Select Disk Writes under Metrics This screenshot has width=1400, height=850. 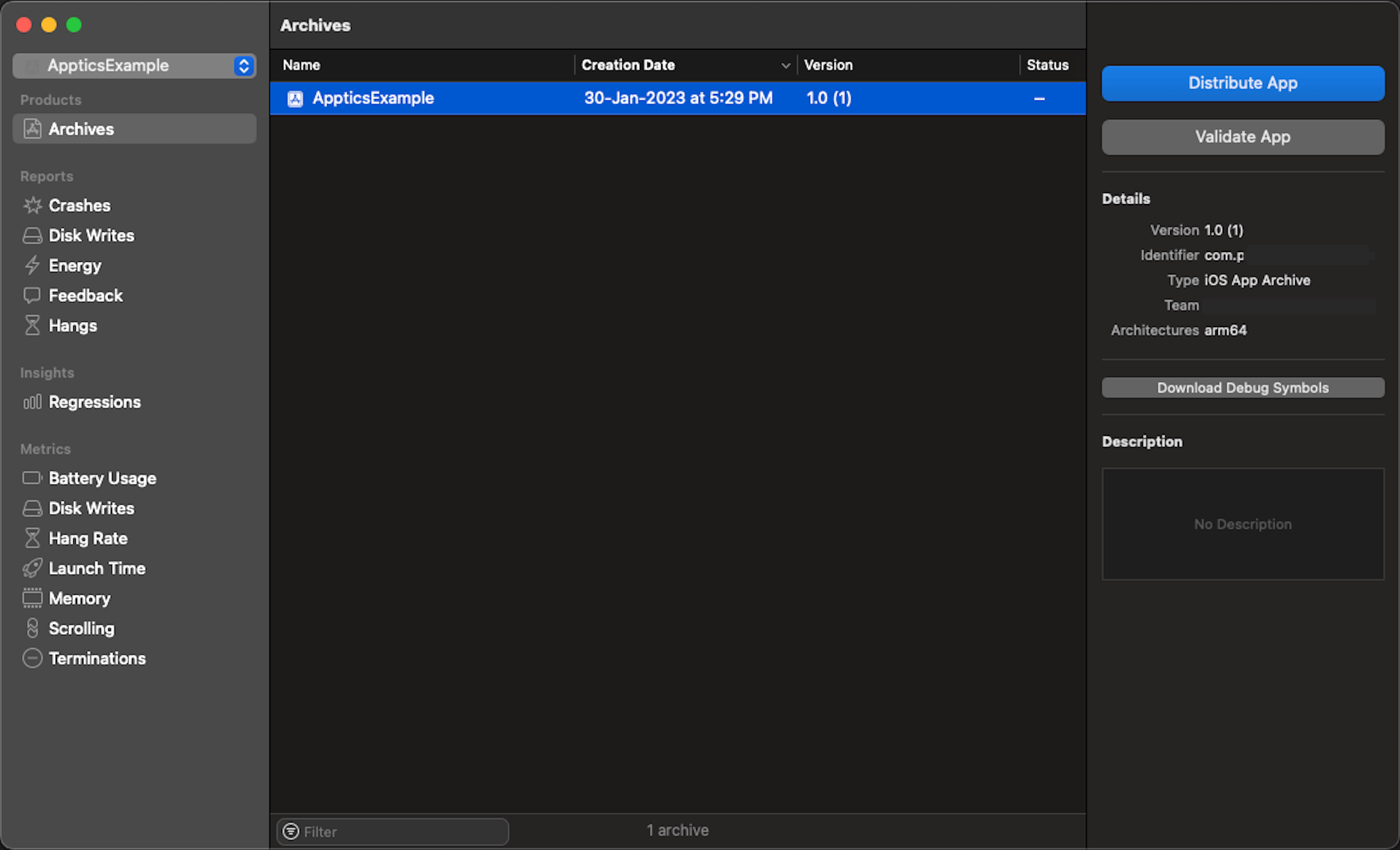pyautogui.click(x=91, y=509)
